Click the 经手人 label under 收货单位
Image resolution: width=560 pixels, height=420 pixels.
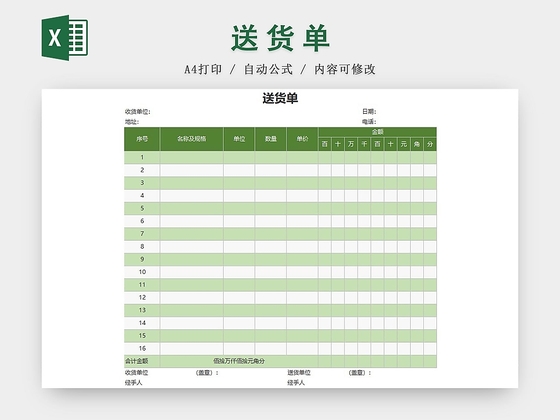point(134,383)
